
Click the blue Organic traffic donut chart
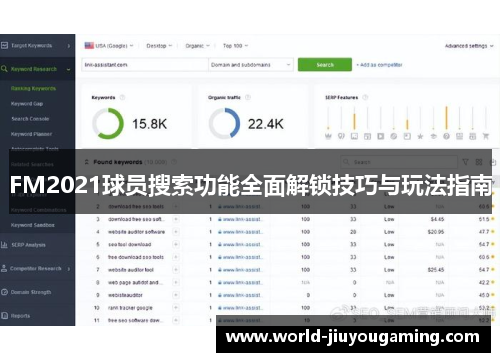pos(224,123)
